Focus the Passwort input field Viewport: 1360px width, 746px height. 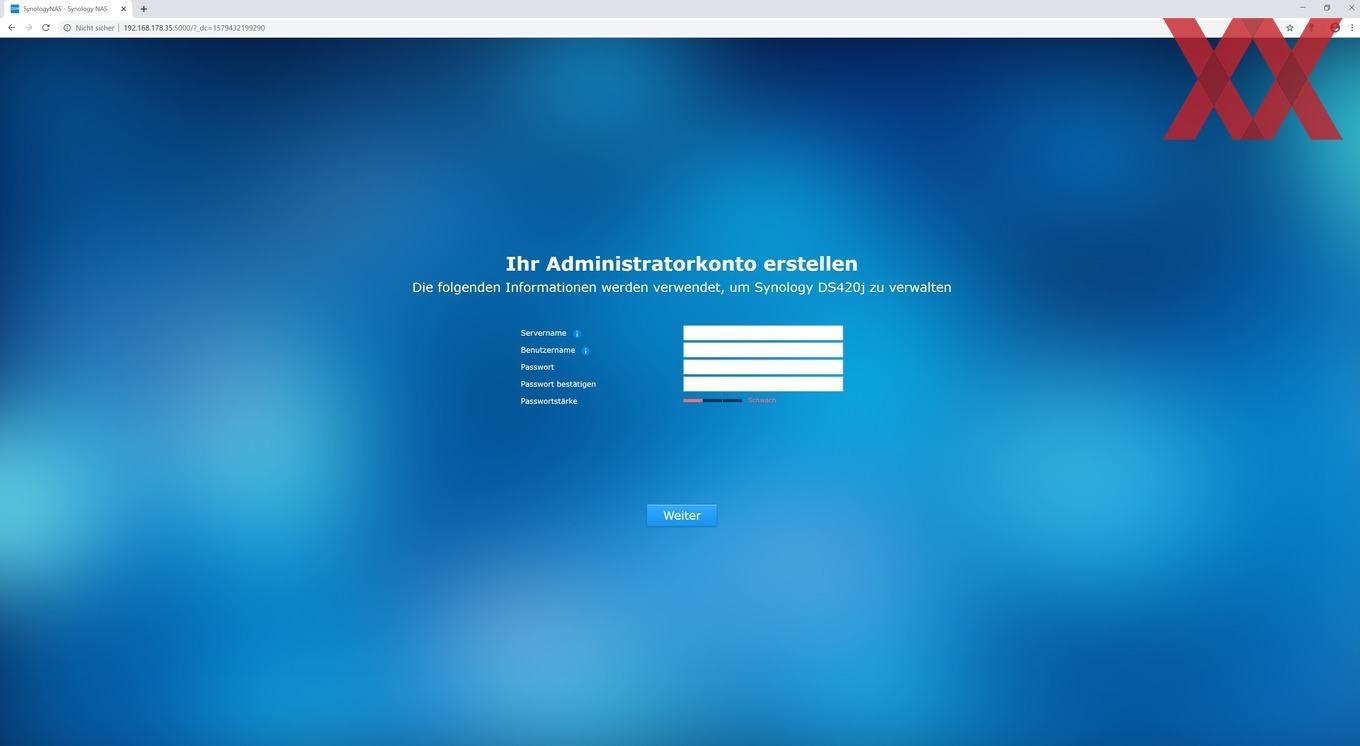pyautogui.click(x=763, y=367)
